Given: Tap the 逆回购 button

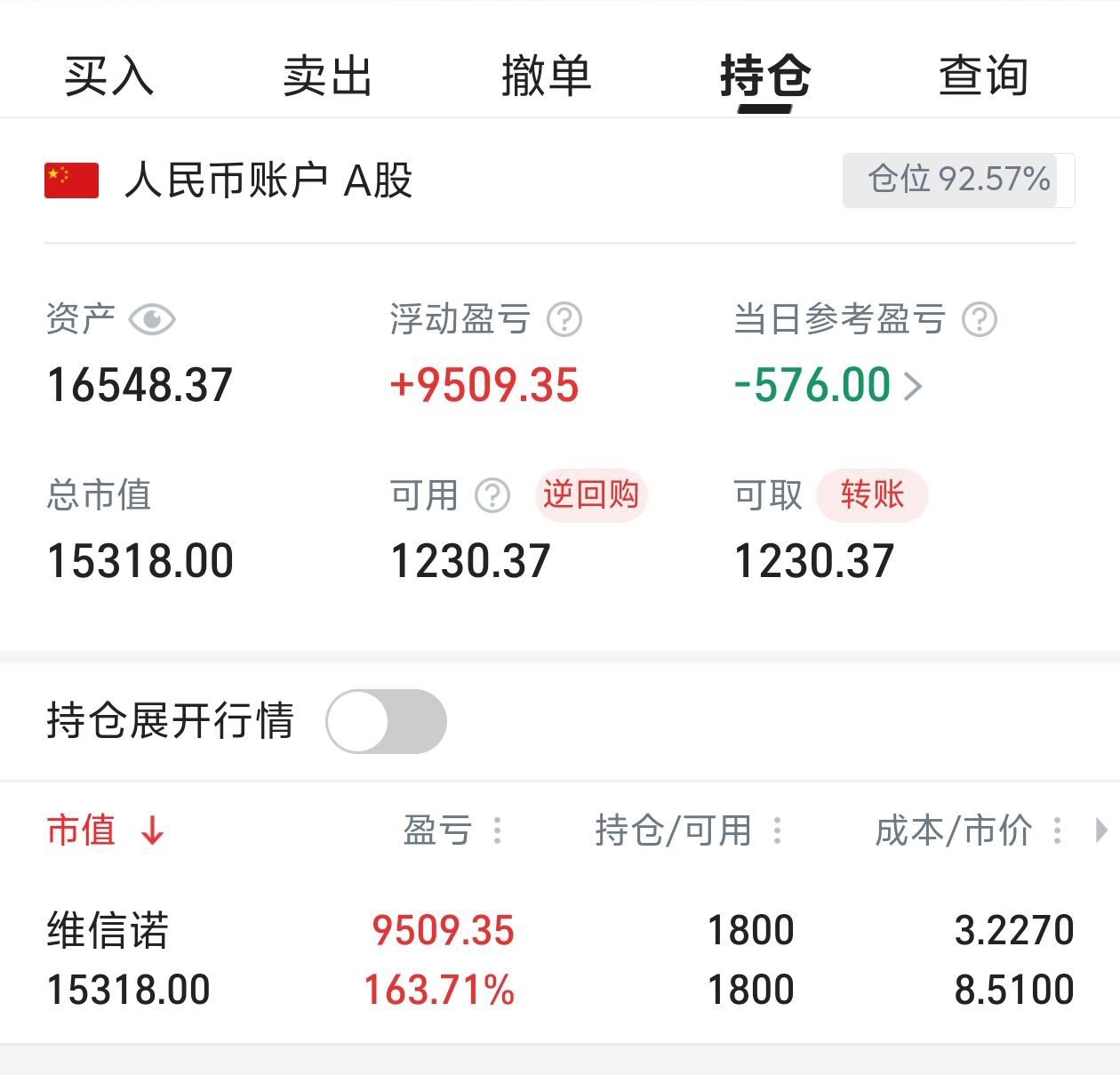Looking at the screenshot, I should [x=591, y=495].
